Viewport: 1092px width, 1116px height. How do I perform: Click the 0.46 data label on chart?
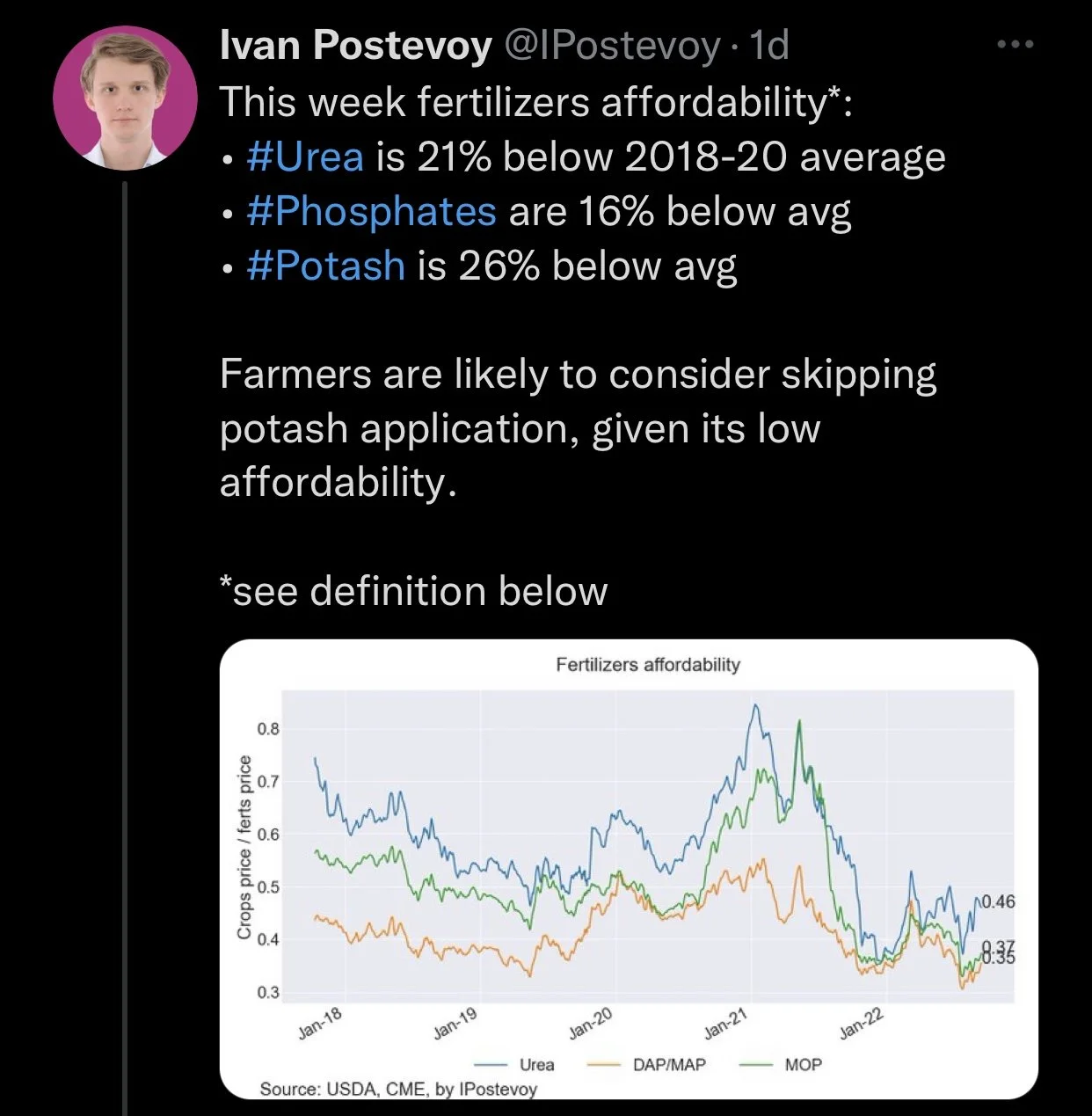point(998,901)
